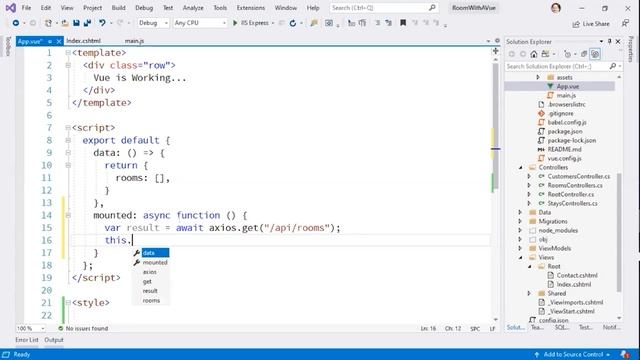
Task: Select package.json in Solution Explorer
Action: 565,131
